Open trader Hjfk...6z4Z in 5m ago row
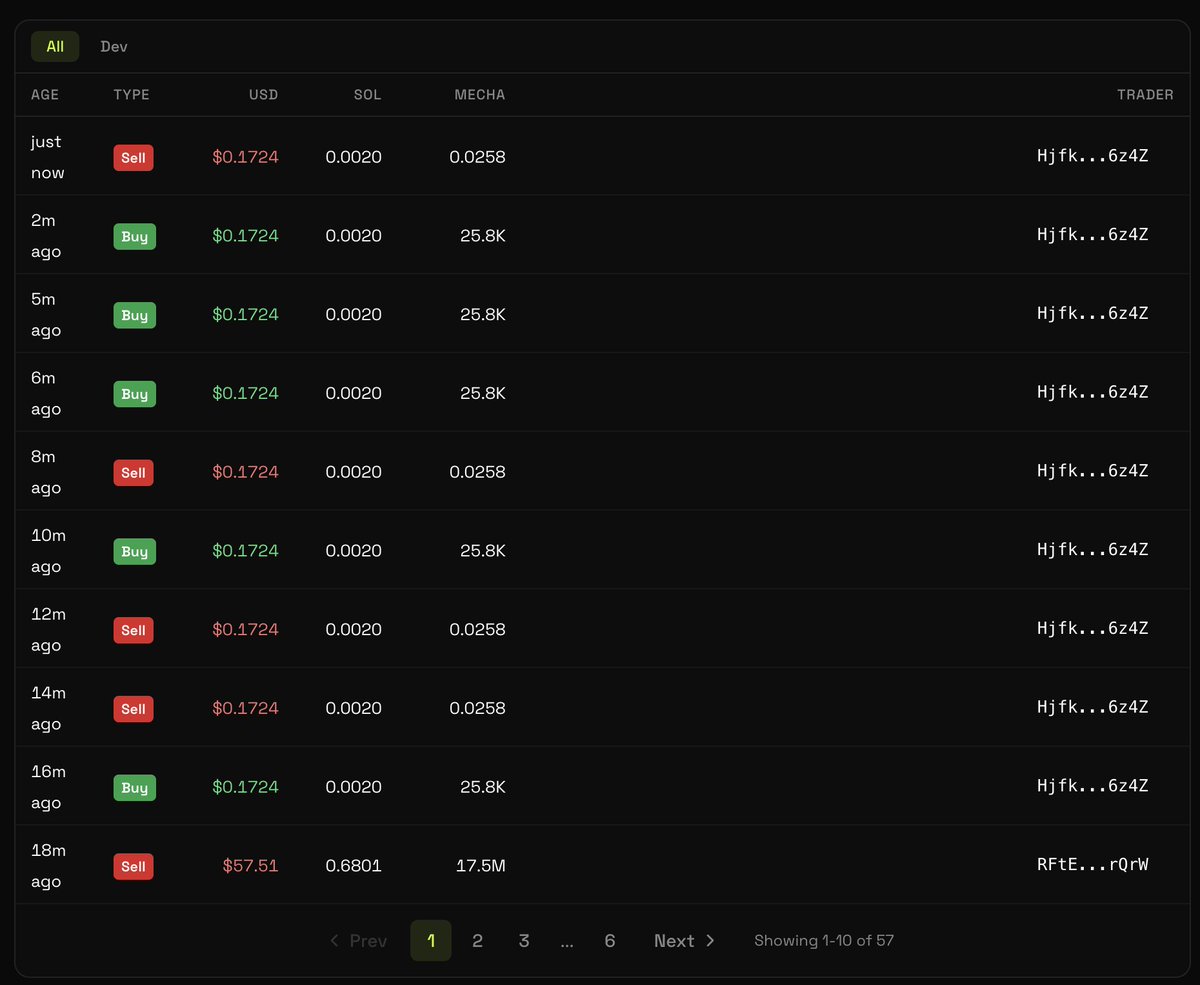Screen dimensions: 1200x985 point(1093,314)
